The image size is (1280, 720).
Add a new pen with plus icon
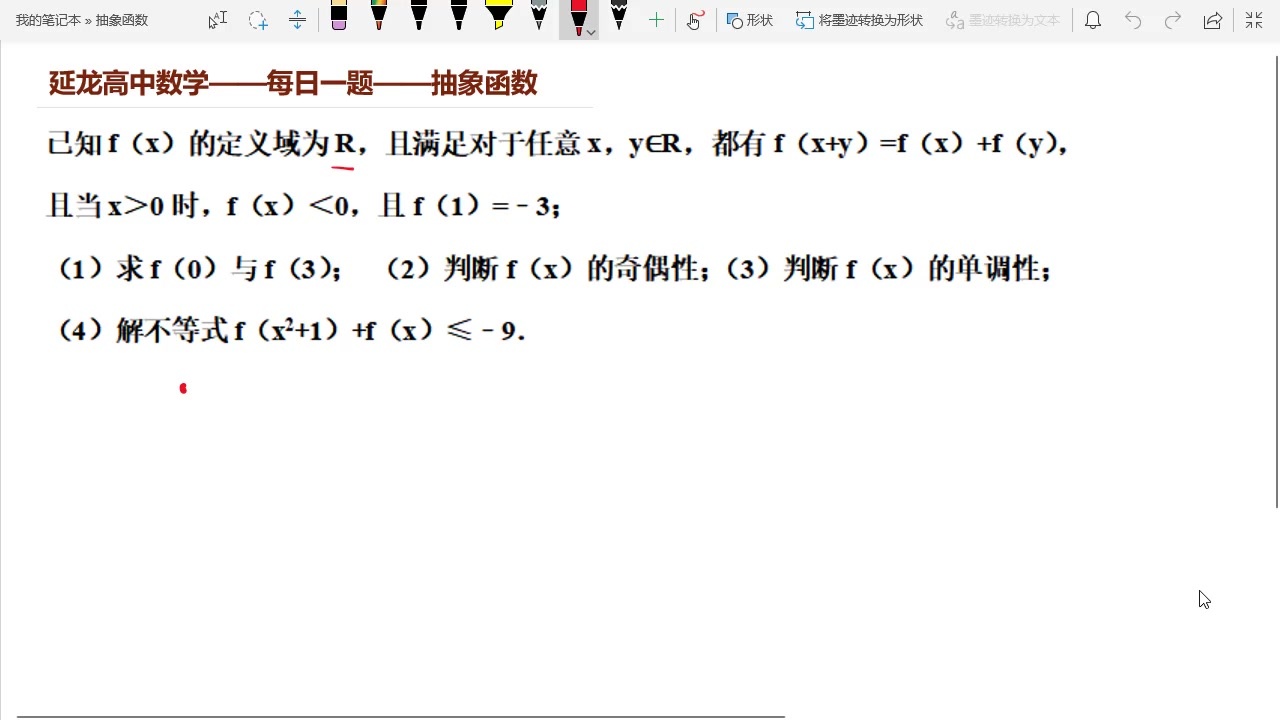(656, 20)
